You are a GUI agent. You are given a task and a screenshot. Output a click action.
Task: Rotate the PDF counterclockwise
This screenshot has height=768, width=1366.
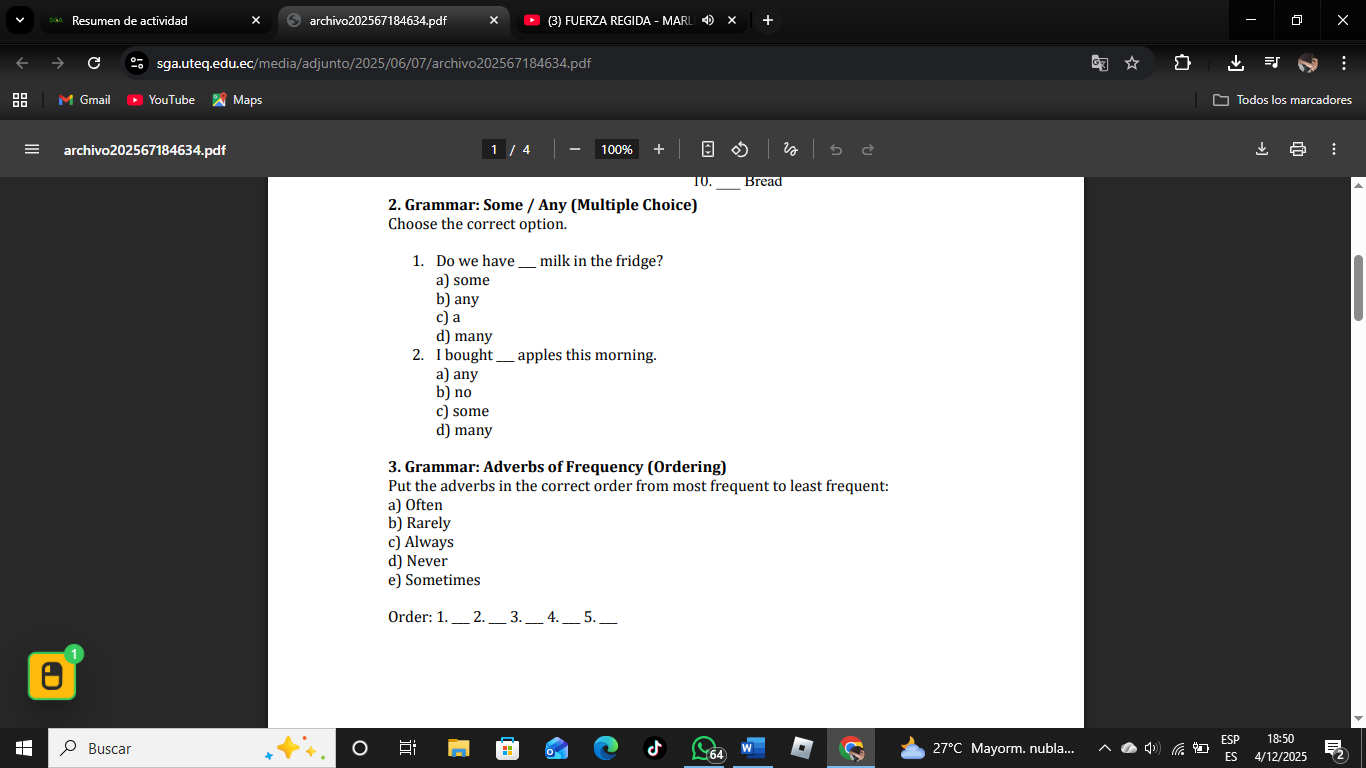pos(740,149)
